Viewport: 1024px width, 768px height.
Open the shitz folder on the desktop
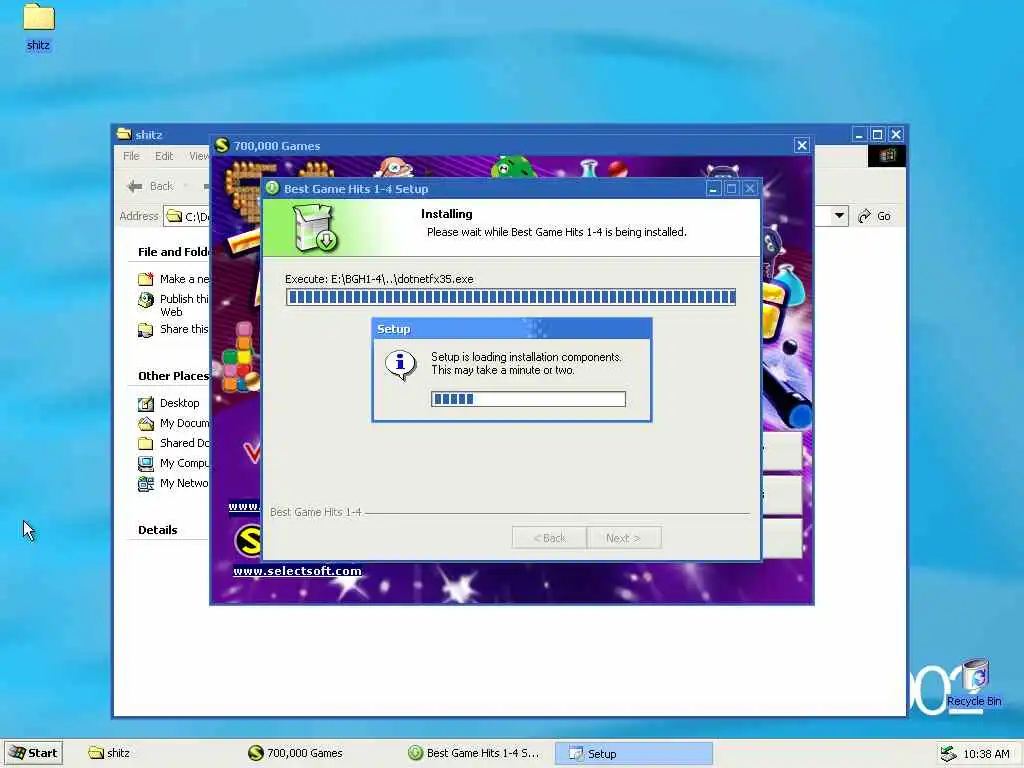39,26
